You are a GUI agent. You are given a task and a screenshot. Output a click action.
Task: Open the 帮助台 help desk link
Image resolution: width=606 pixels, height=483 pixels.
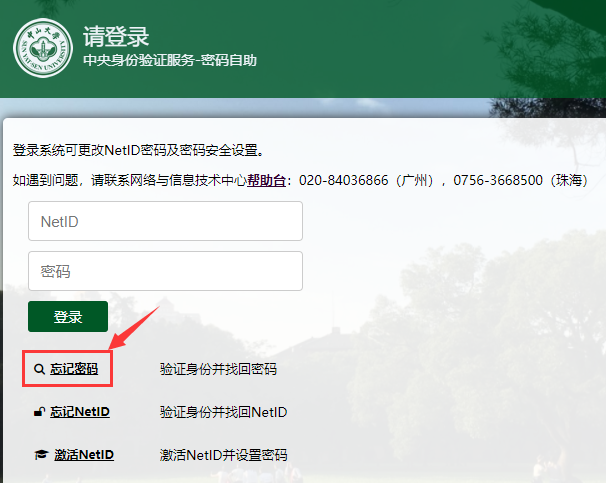[x=266, y=180]
